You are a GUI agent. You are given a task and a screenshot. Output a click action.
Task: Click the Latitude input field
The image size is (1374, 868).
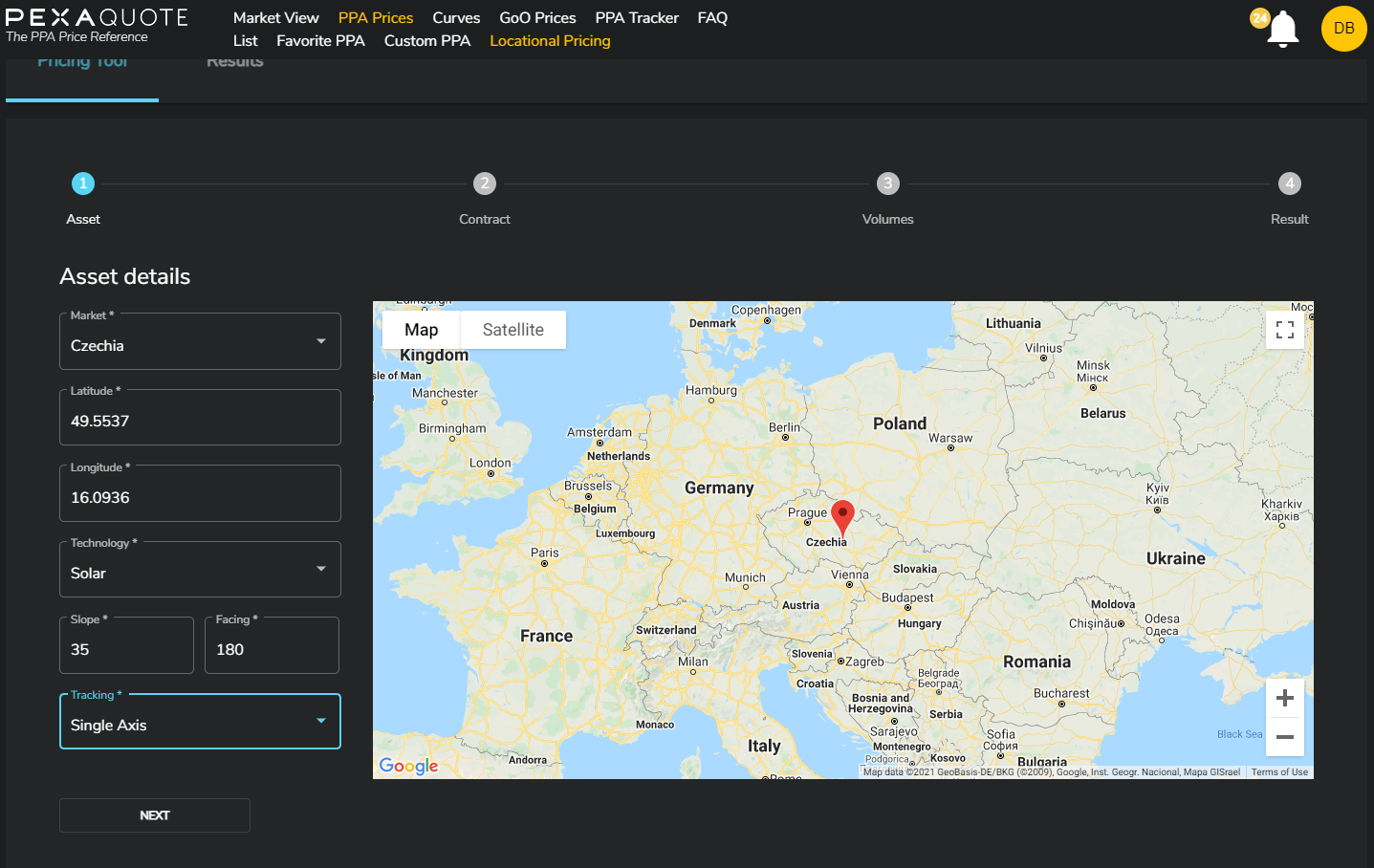pos(200,421)
